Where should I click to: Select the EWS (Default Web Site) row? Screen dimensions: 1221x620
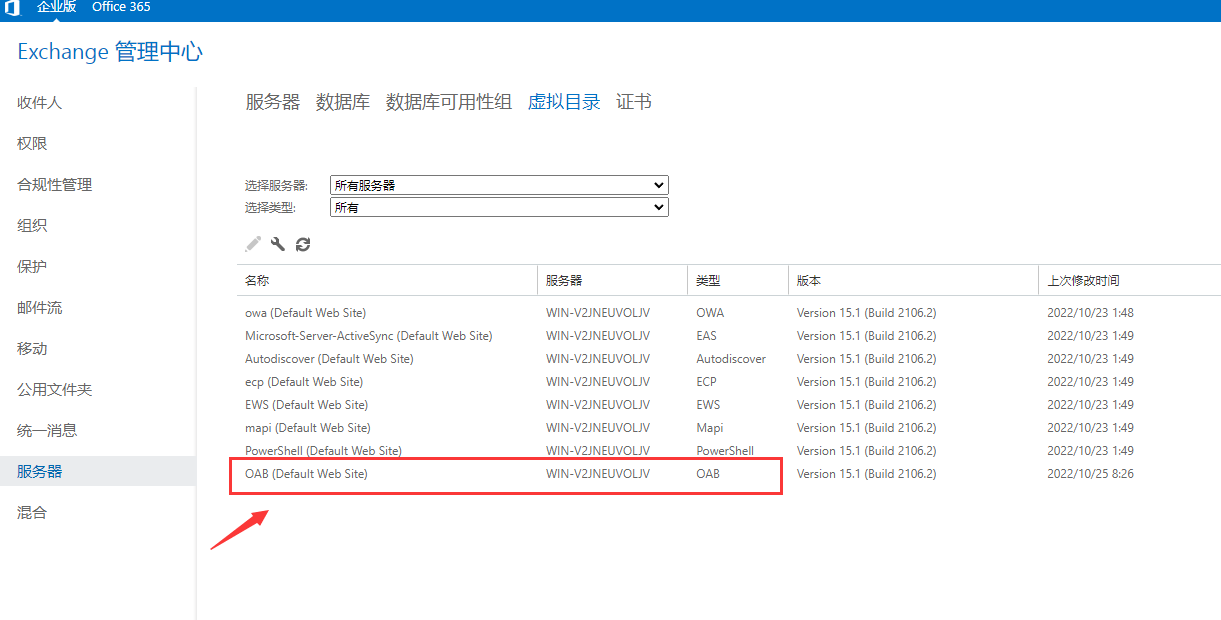(x=729, y=405)
